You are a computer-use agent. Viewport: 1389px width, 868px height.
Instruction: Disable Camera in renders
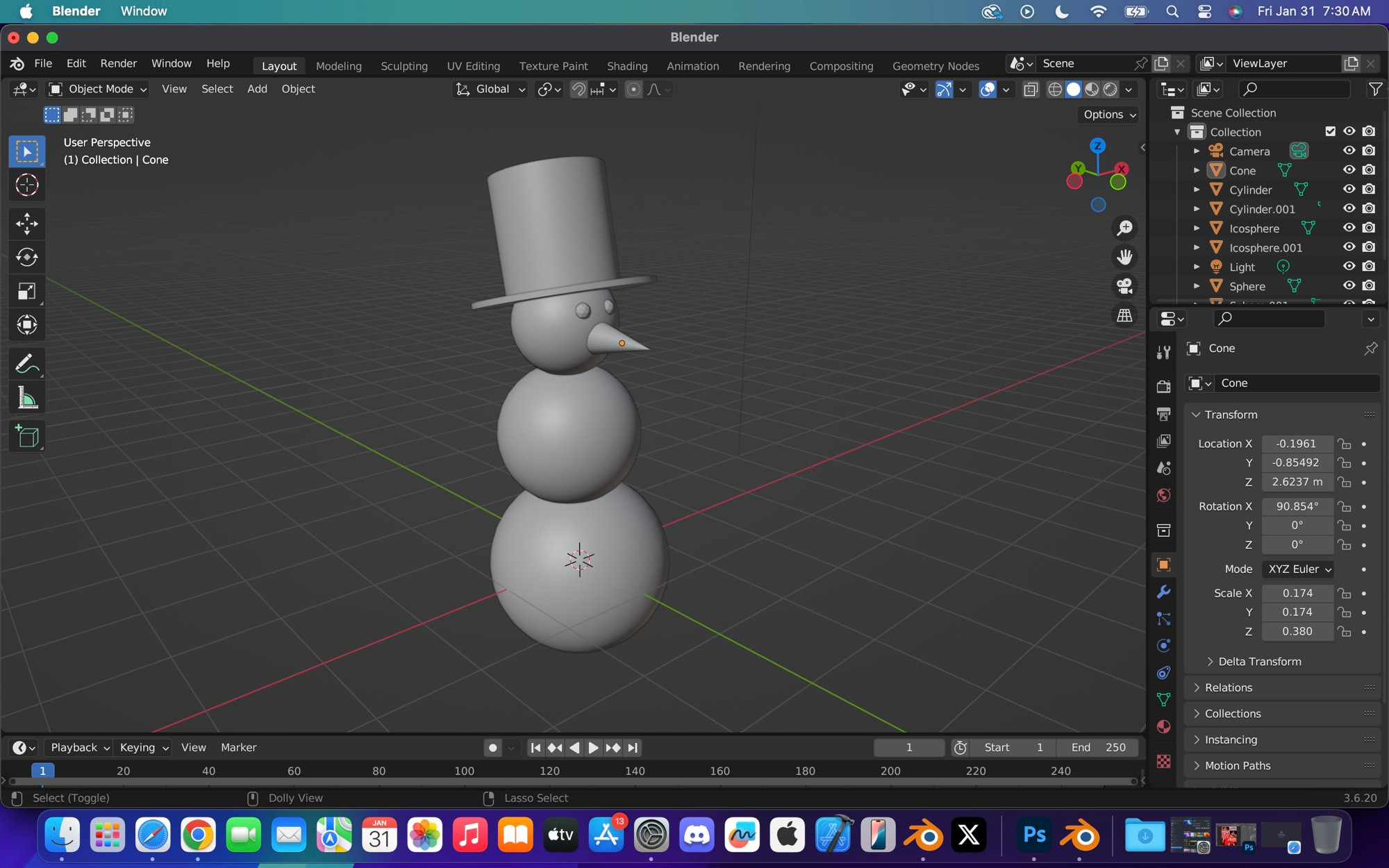coord(1369,151)
